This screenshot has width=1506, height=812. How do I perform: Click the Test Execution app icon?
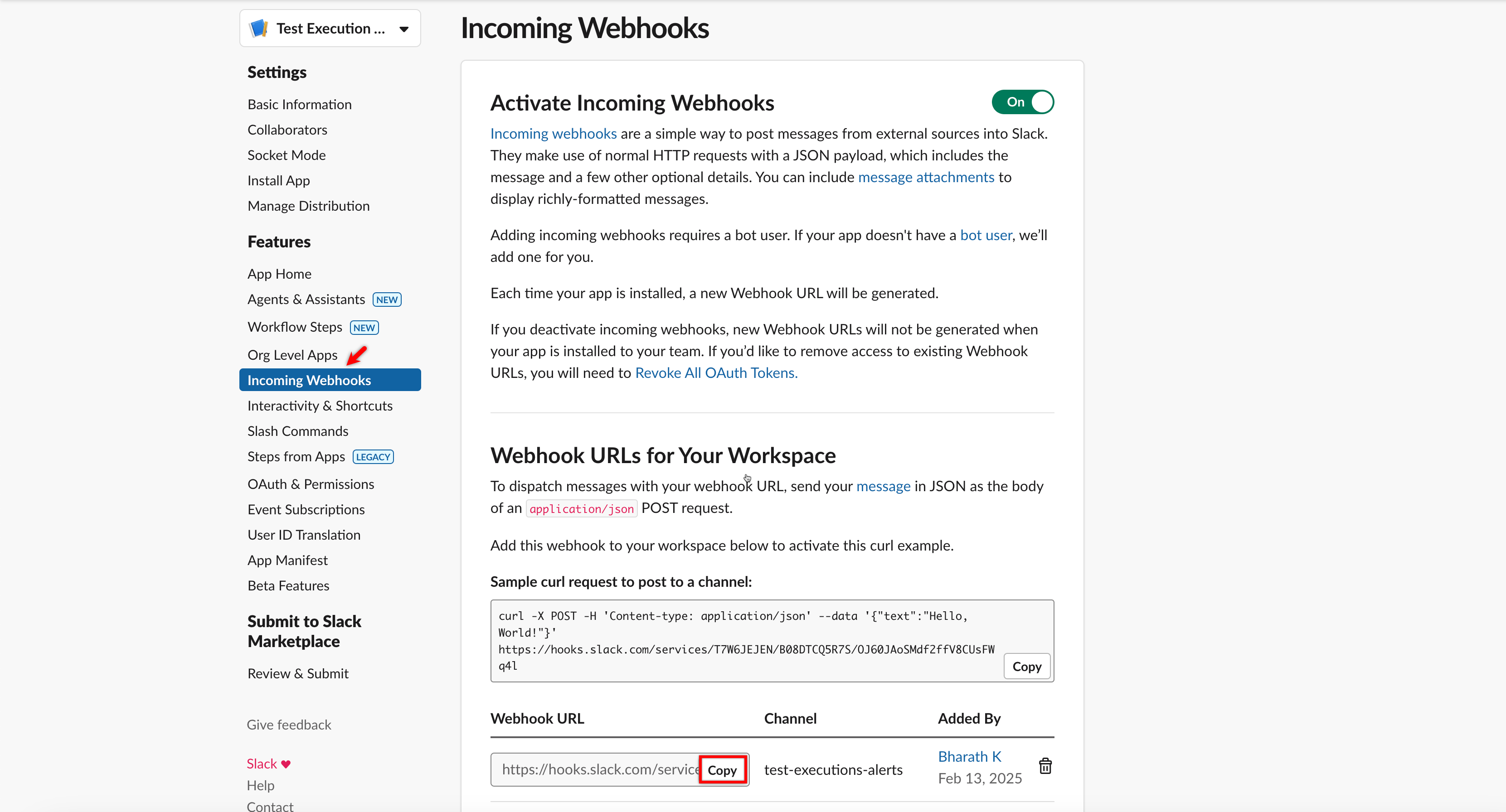(x=258, y=28)
